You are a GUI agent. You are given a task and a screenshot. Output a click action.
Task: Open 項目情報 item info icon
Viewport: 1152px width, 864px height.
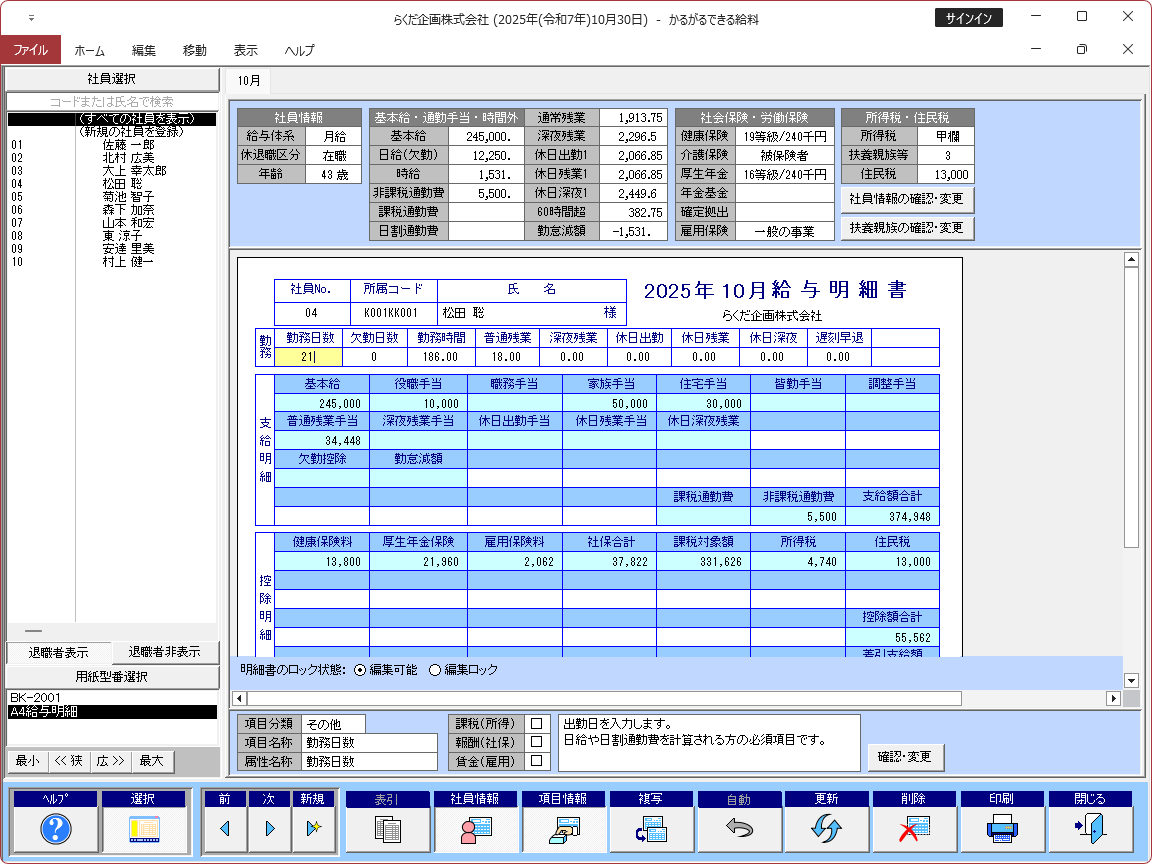click(563, 829)
